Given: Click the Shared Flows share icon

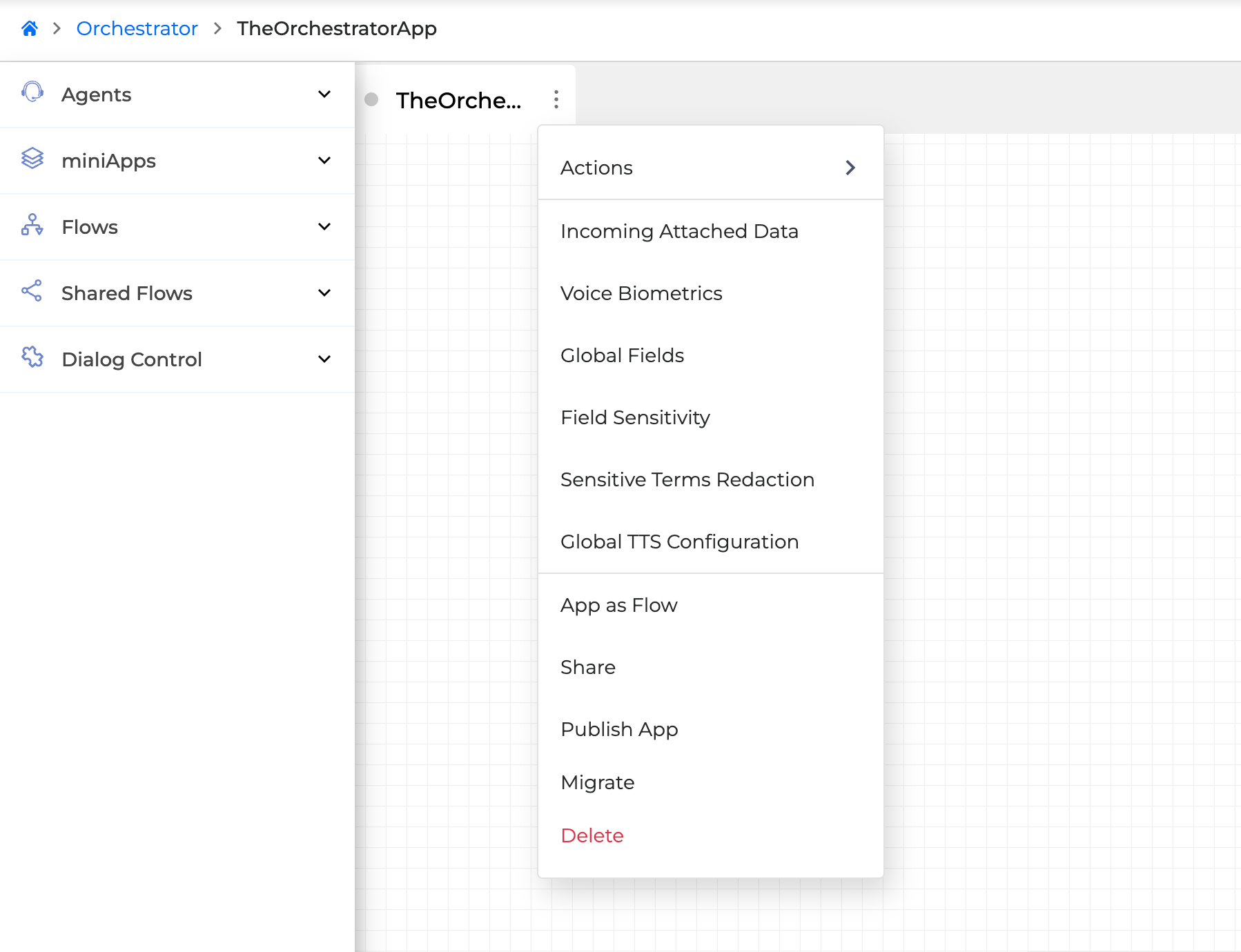Looking at the screenshot, I should coord(32,292).
